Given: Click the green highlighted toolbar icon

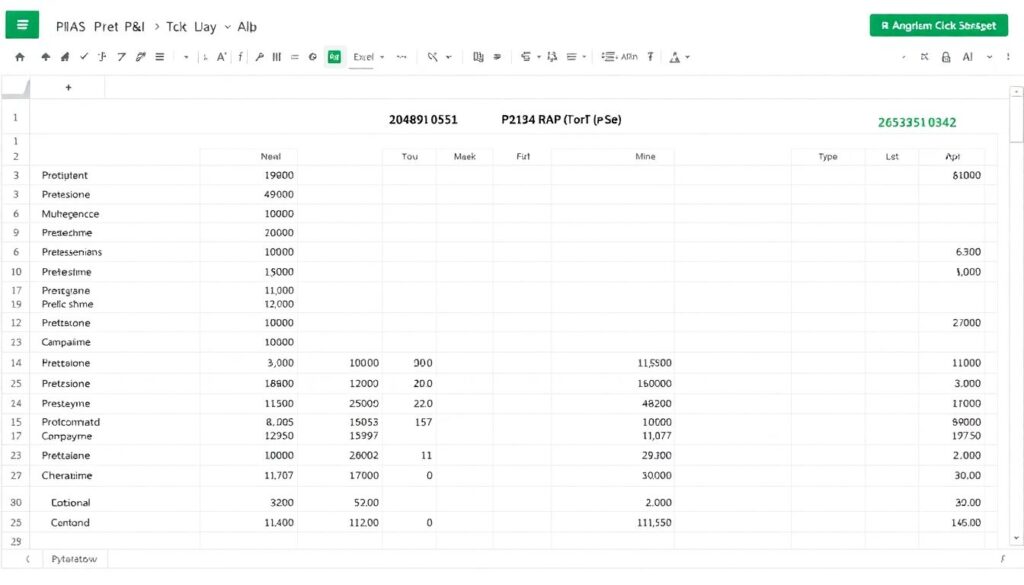Looking at the screenshot, I should (x=334, y=58).
